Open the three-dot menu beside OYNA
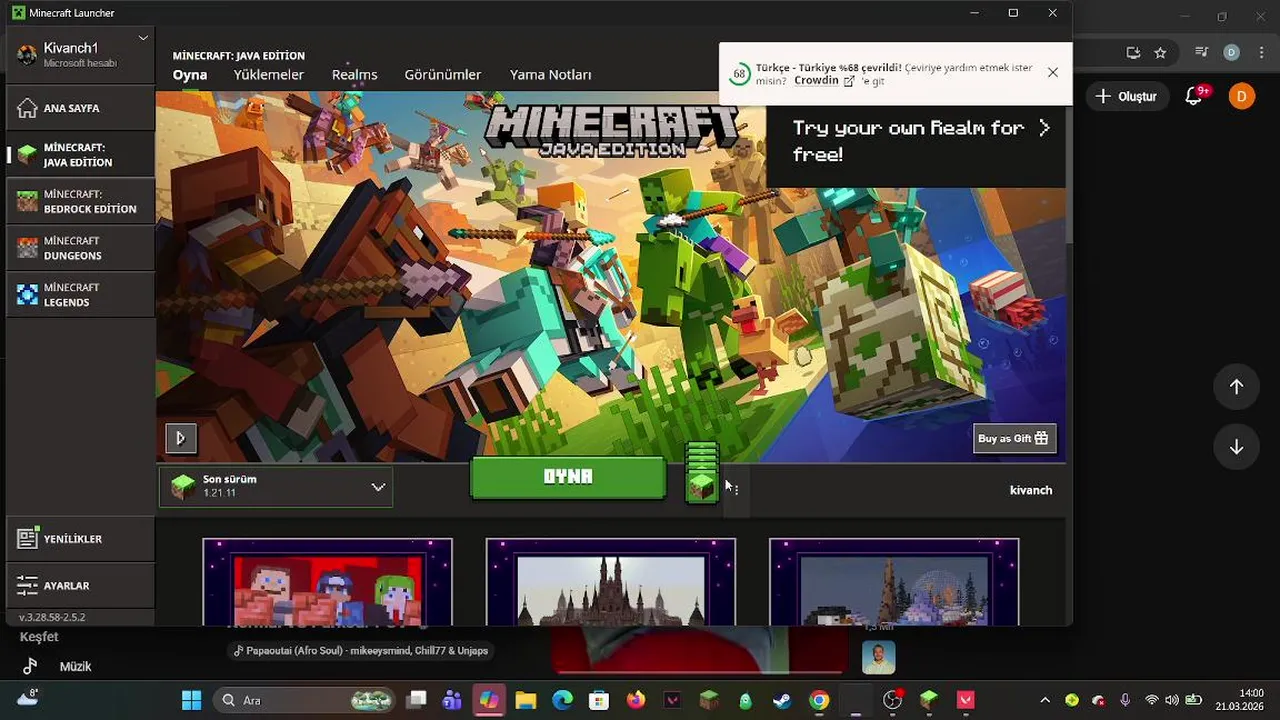 (736, 489)
